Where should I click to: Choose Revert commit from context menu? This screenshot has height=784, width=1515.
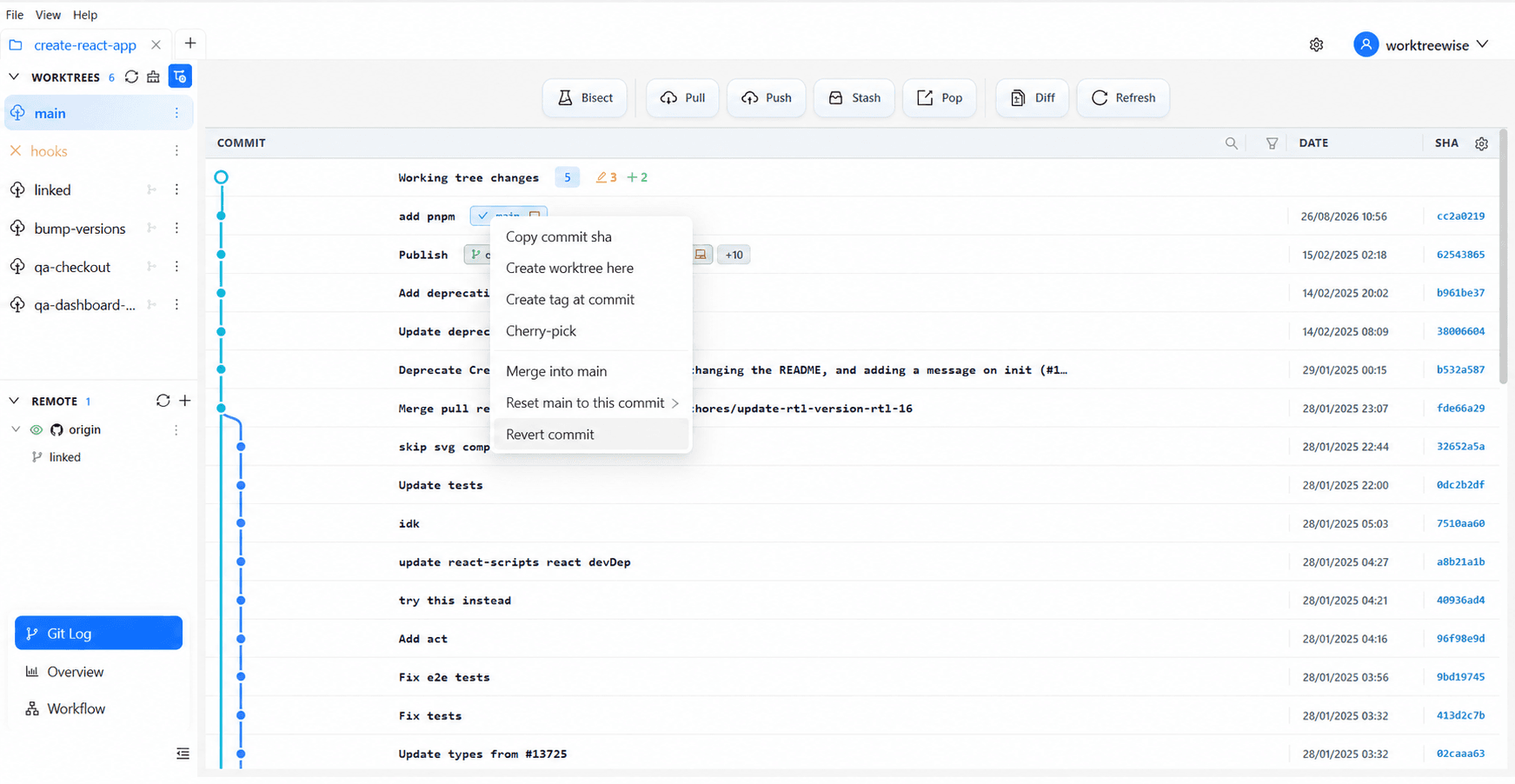coord(591,435)
